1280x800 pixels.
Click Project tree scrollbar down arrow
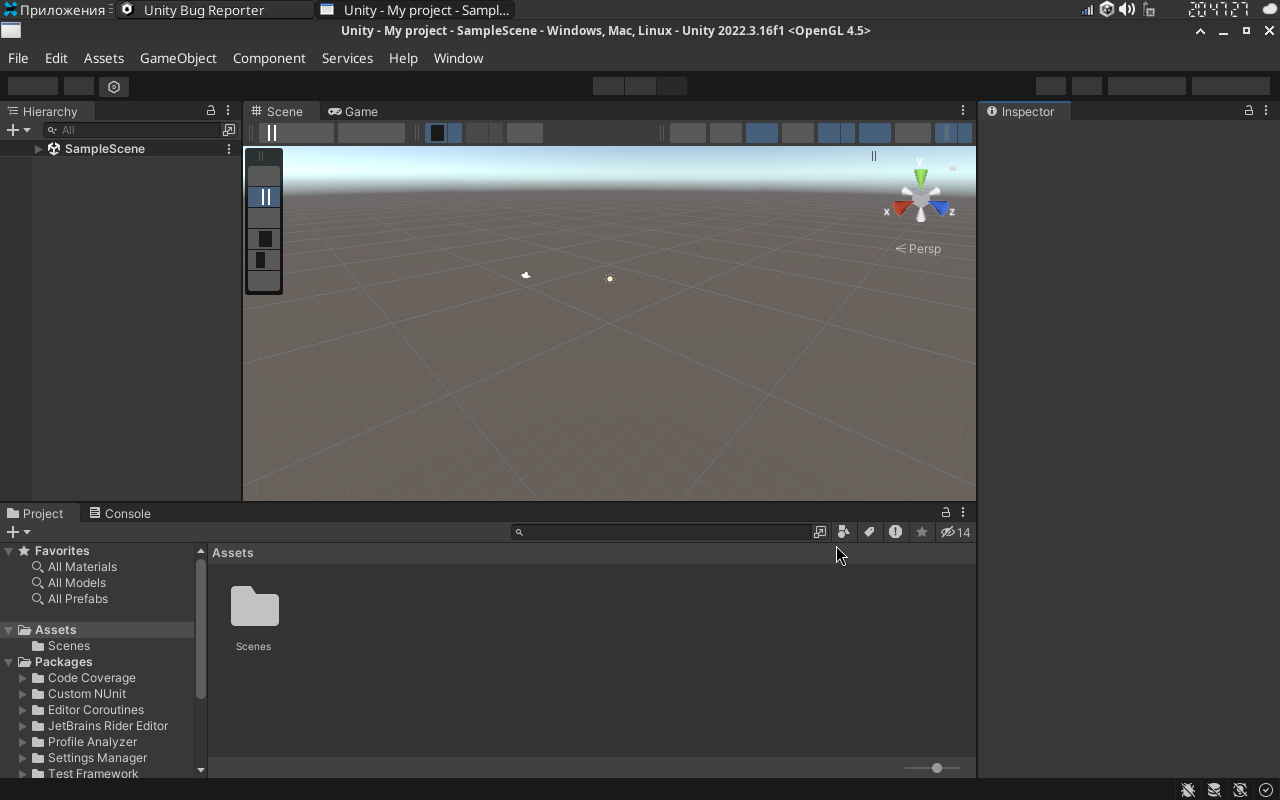[x=201, y=770]
